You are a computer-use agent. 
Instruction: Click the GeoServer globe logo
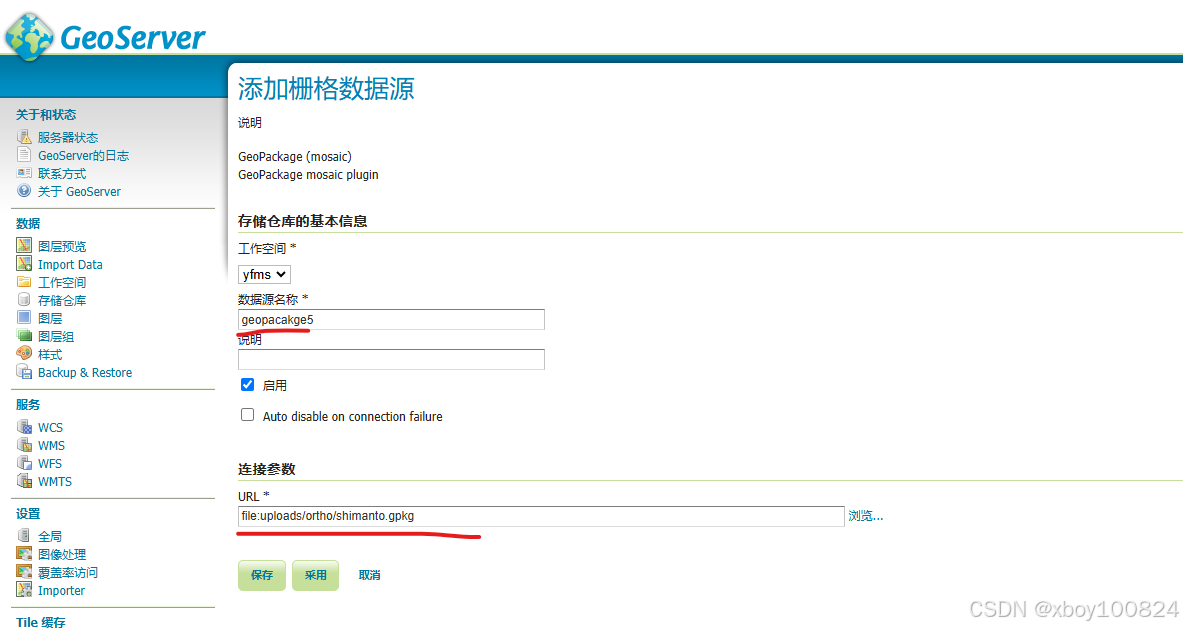point(29,37)
